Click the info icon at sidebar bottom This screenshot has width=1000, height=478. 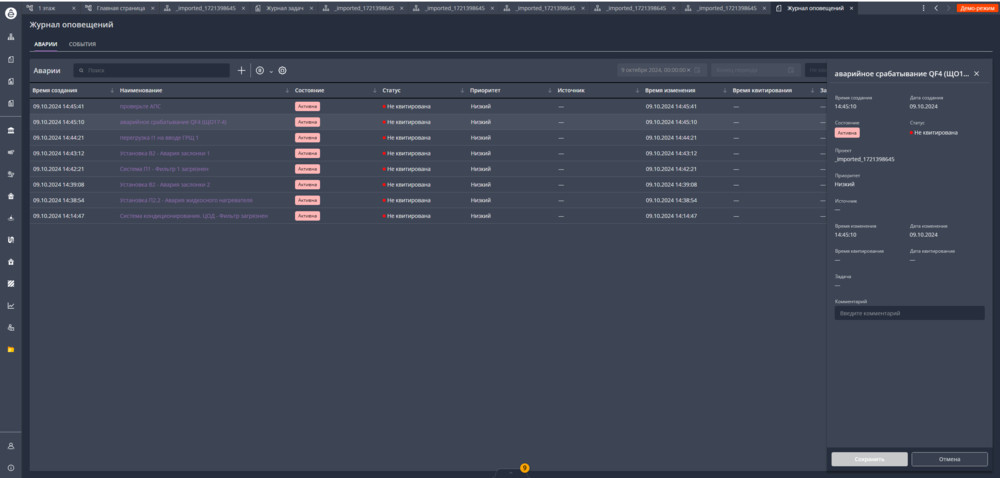click(10, 468)
